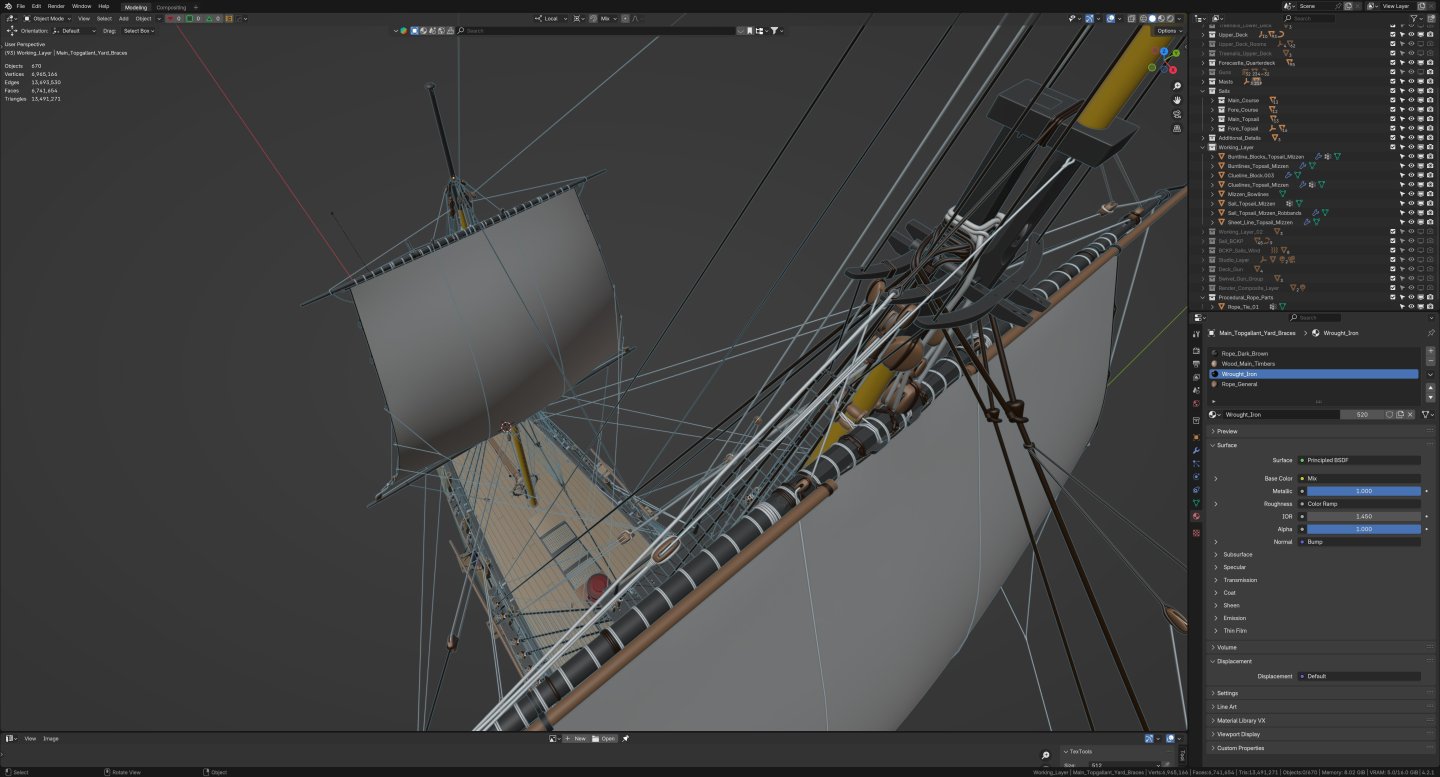The width and height of the screenshot is (1440, 777).
Task: Select Rope_Dark_Brown material slot
Action: [x=1313, y=353]
